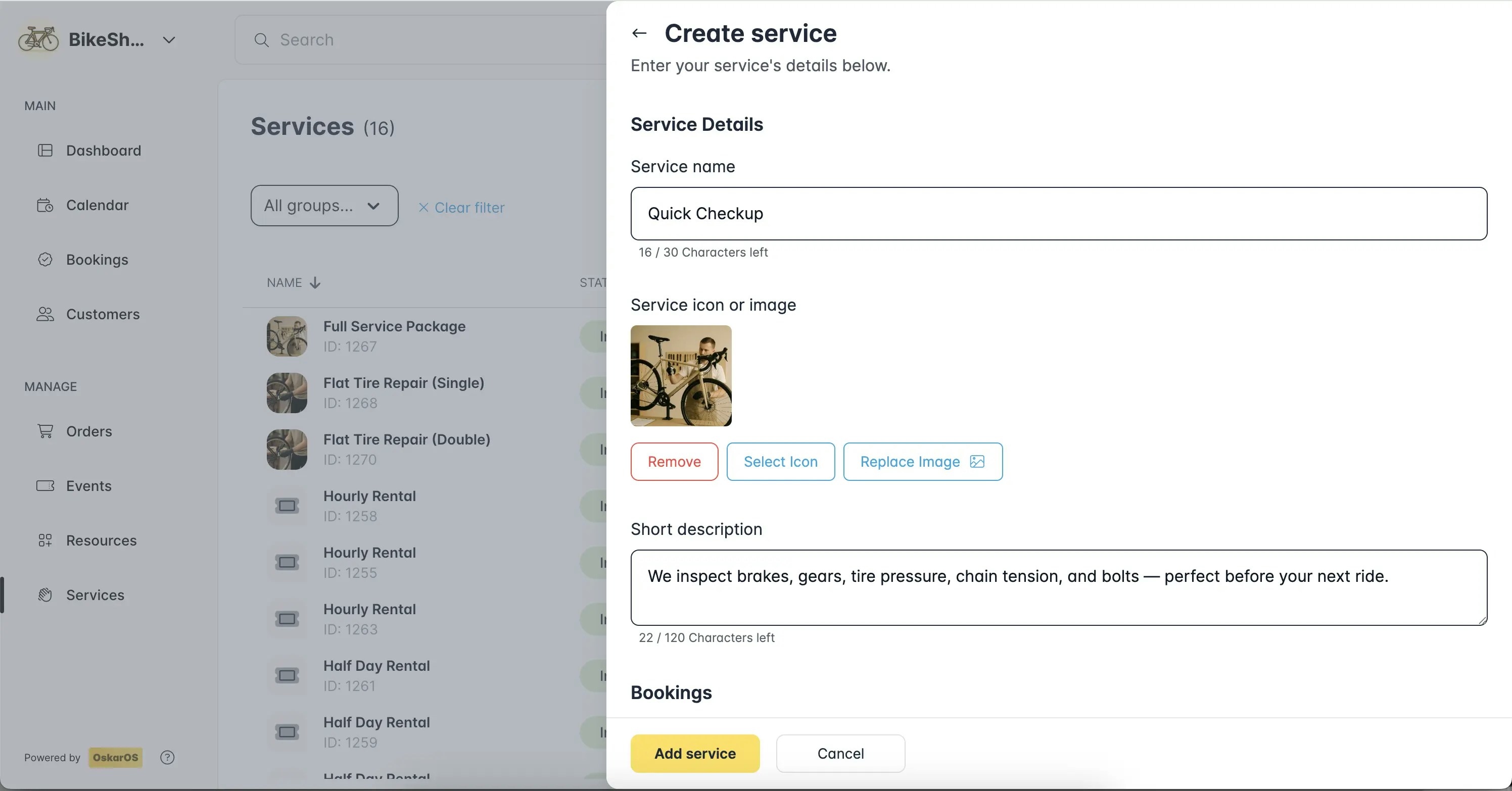Open the All groups dropdown
This screenshot has width=1512, height=791.
[324, 206]
